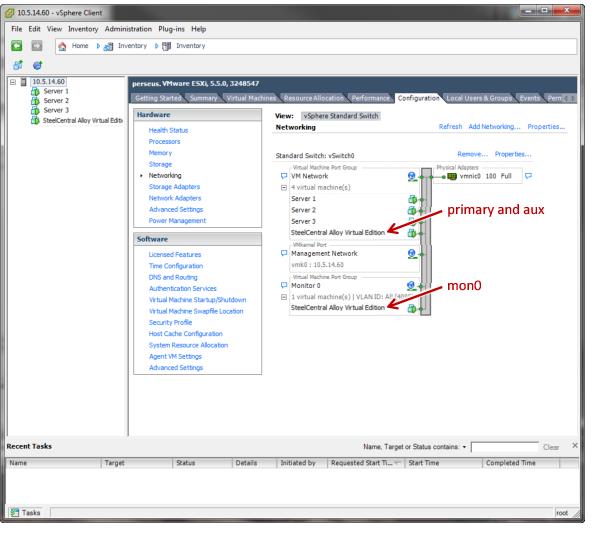Screen dimensions: 613x536
Task: Select Server 3 VM in inventory tree
Action: point(56,110)
